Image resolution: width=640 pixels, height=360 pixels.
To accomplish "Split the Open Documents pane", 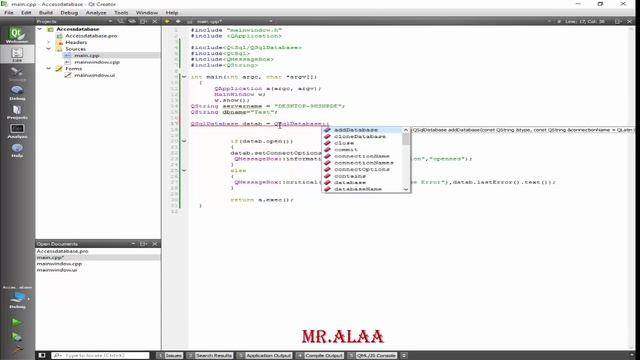I will [x=143, y=244].
